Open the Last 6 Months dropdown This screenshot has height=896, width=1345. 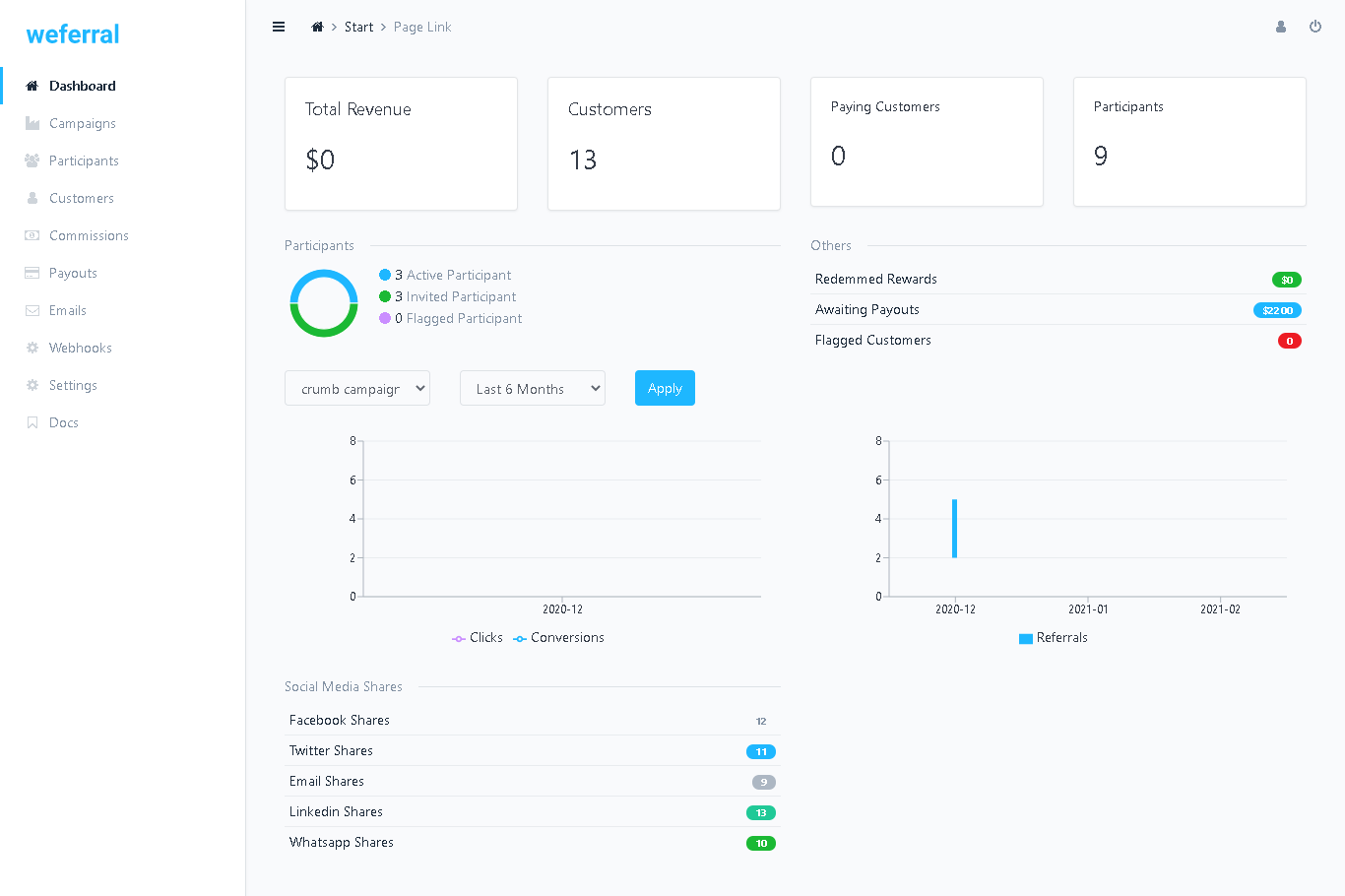(532, 388)
